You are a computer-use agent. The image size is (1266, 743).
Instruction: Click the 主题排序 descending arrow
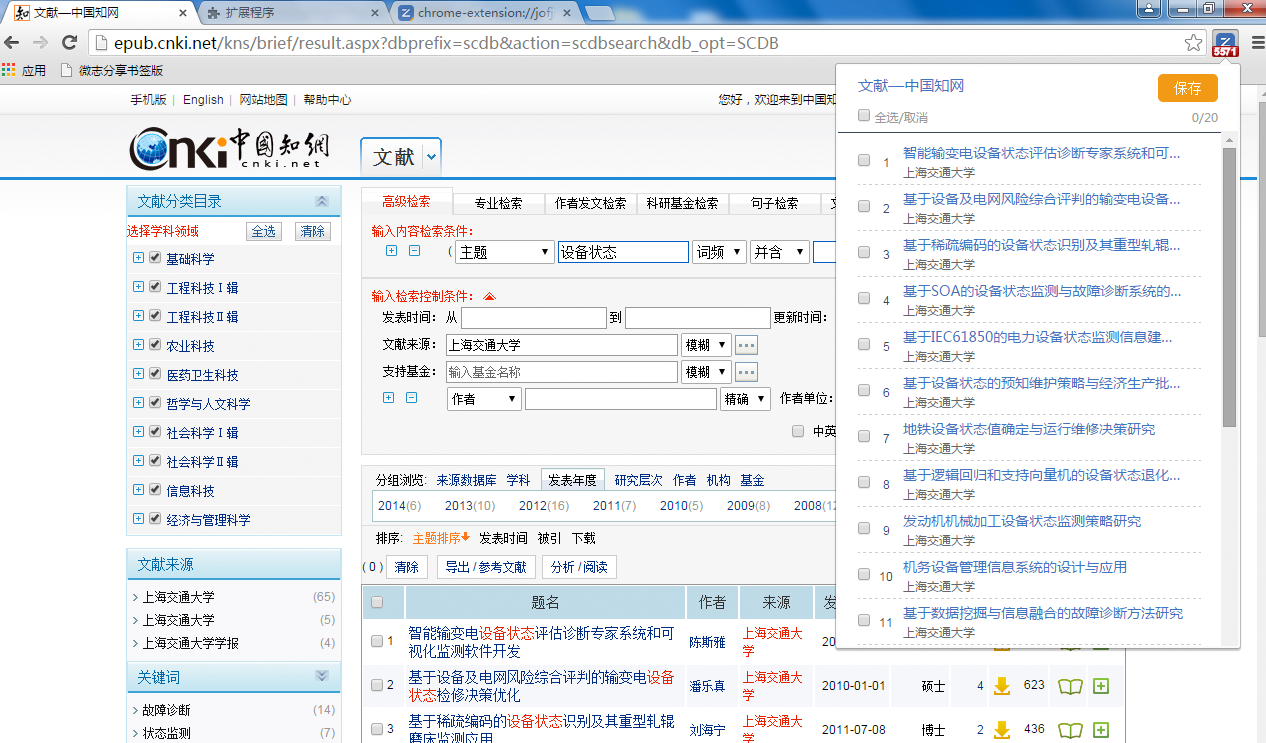coord(465,537)
